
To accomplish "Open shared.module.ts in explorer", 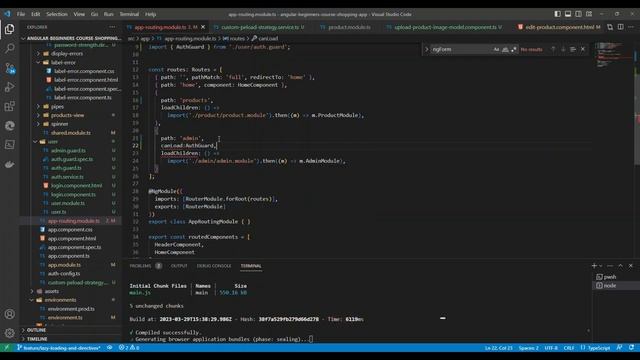I will click(x=71, y=133).
